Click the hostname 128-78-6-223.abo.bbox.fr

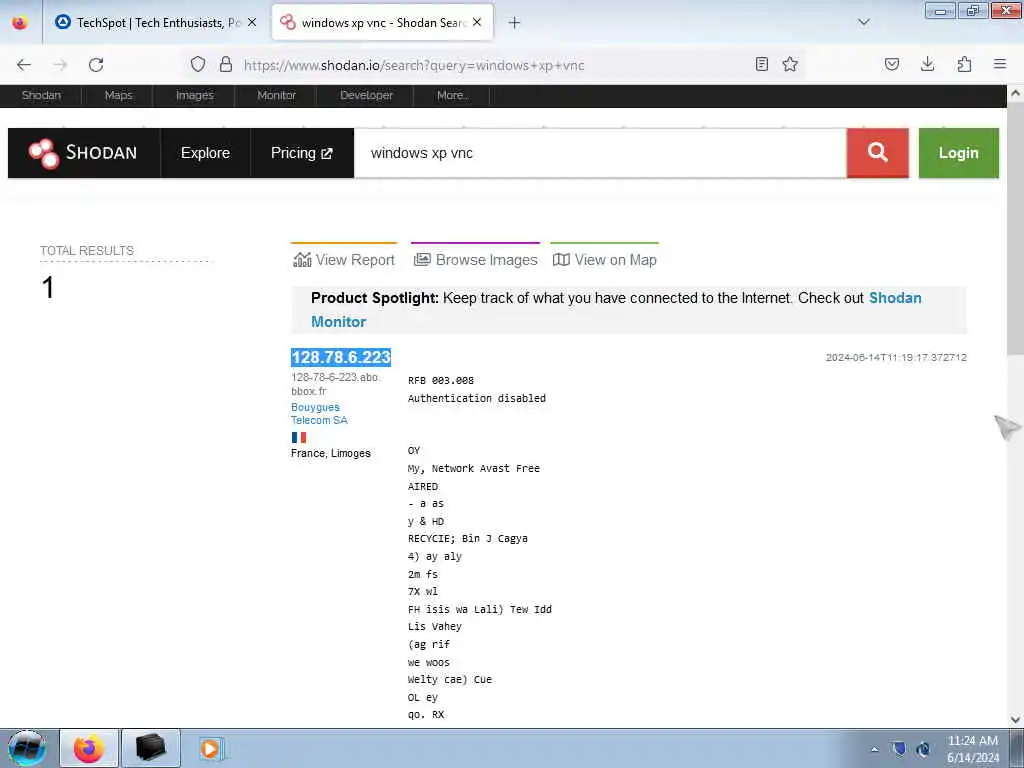point(334,384)
